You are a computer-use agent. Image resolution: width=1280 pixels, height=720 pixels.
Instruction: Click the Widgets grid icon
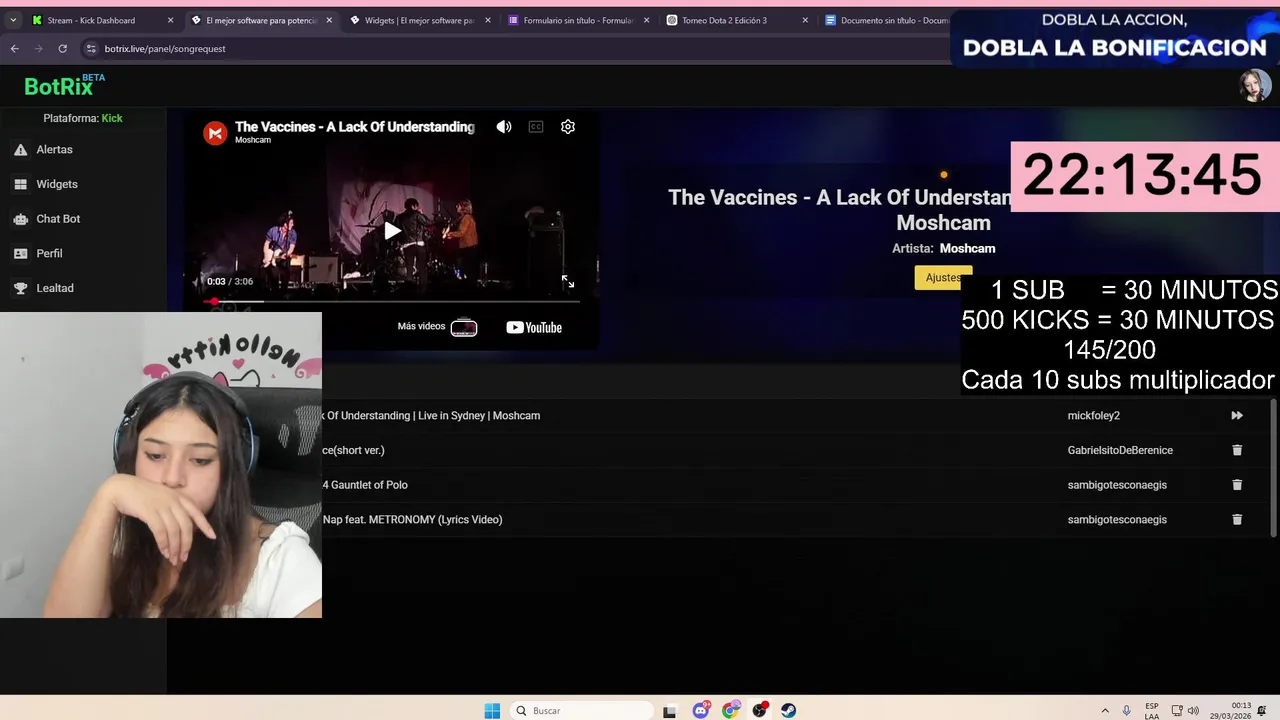click(x=20, y=184)
